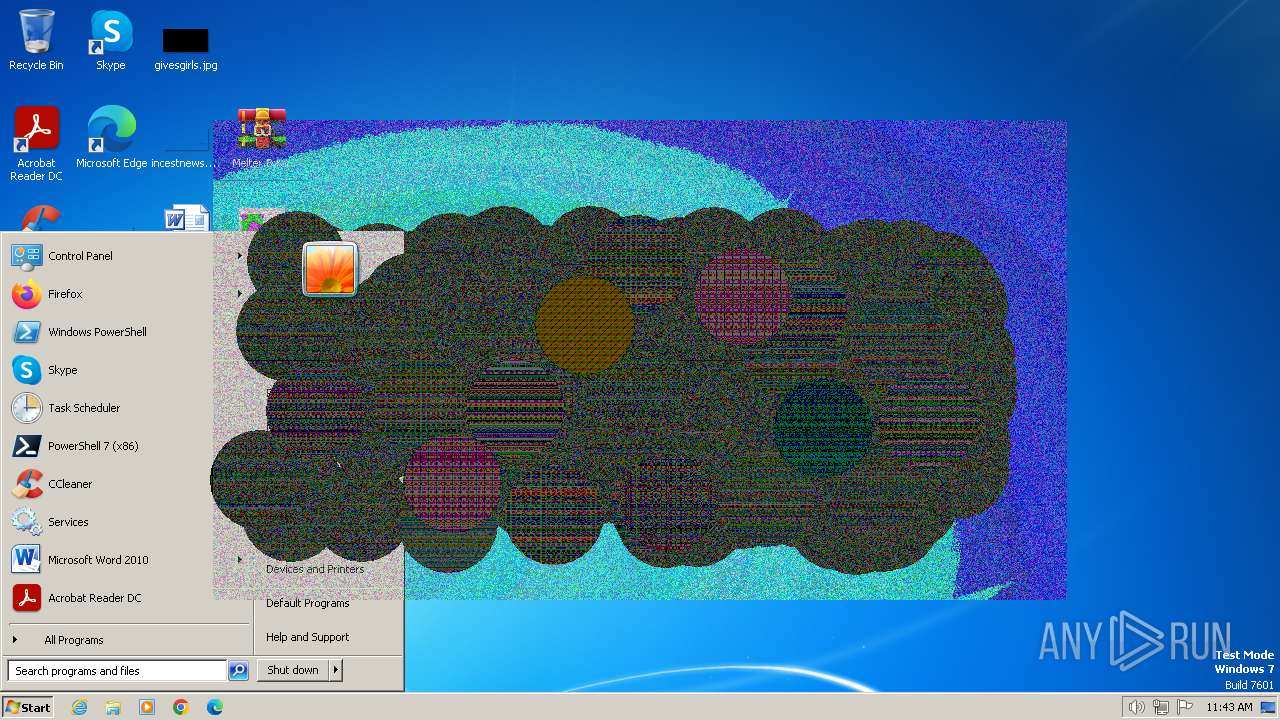Click the user account picture in Start menu
The image size is (1280, 720).
point(330,269)
